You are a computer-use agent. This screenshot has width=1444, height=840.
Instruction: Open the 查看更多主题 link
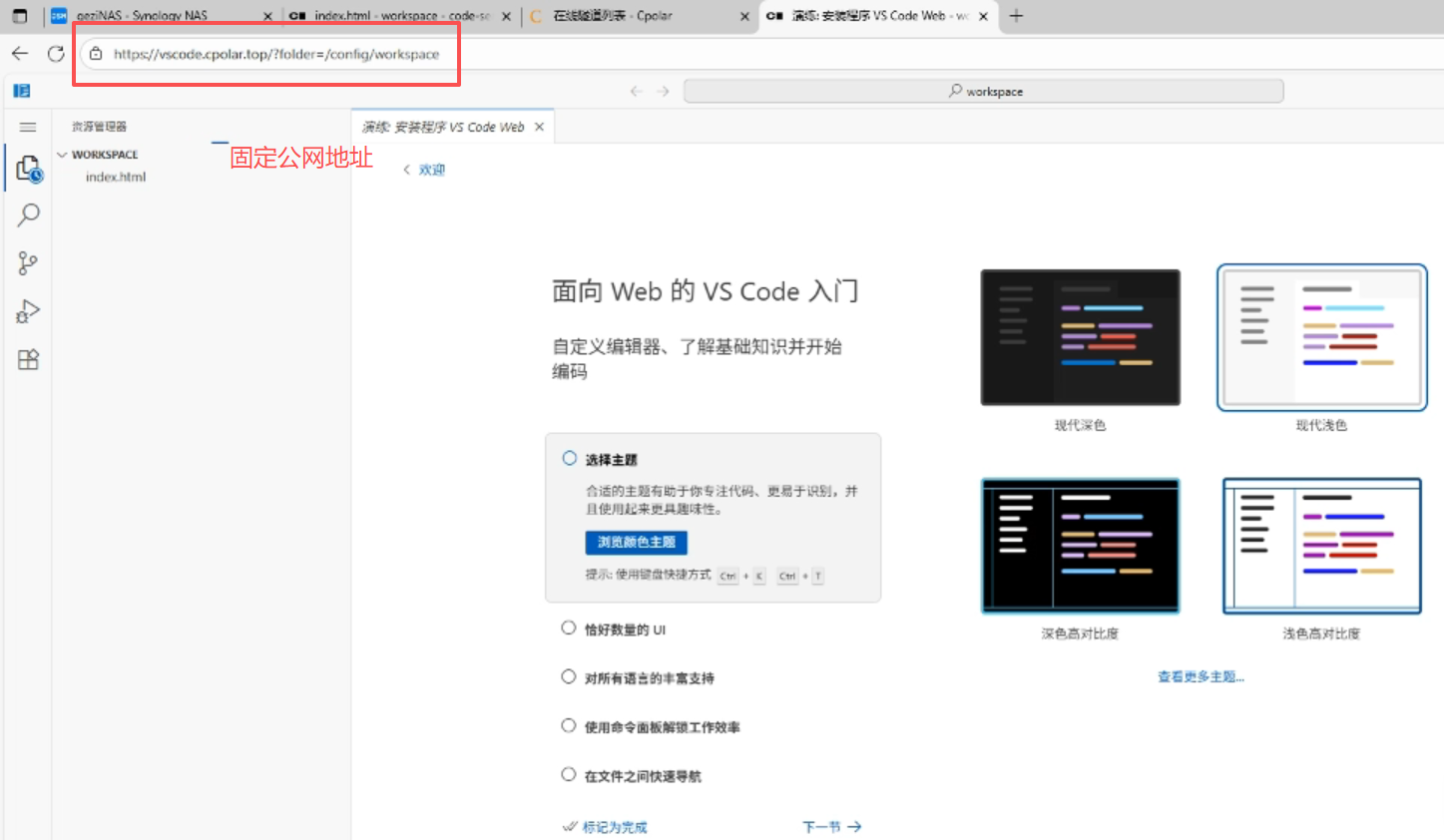click(x=1201, y=677)
